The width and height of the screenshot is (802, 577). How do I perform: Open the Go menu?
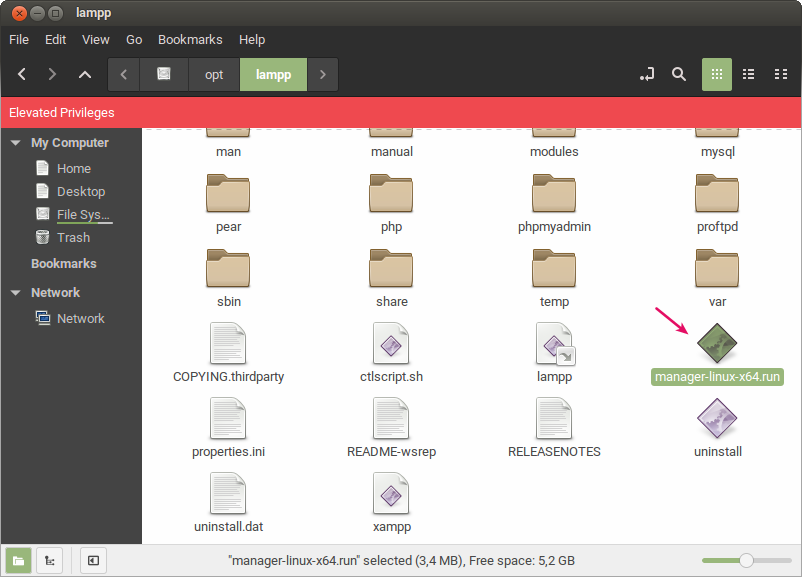[x=133, y=39]
